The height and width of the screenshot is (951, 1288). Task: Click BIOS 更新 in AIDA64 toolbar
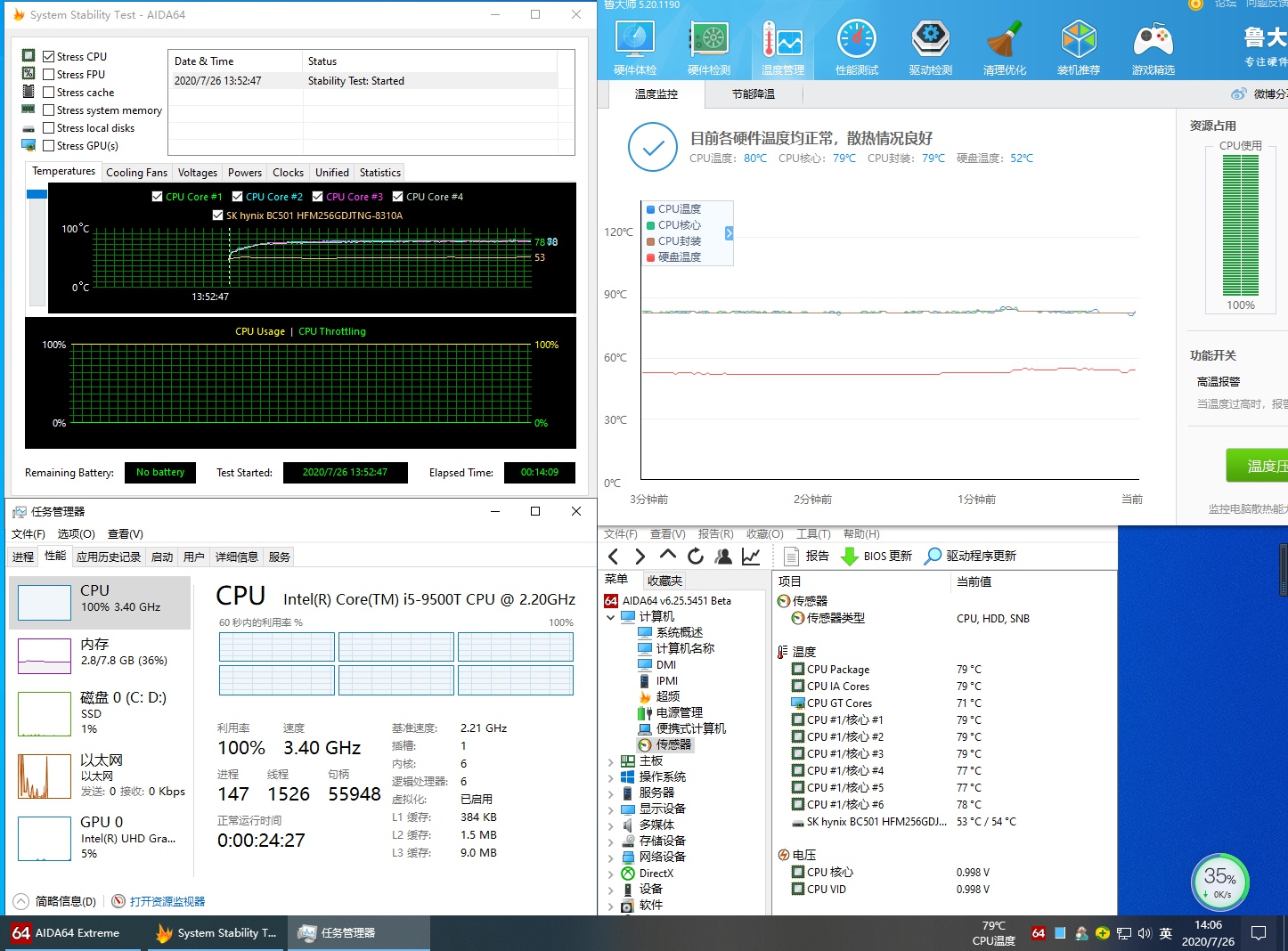[x=877, y=556]
